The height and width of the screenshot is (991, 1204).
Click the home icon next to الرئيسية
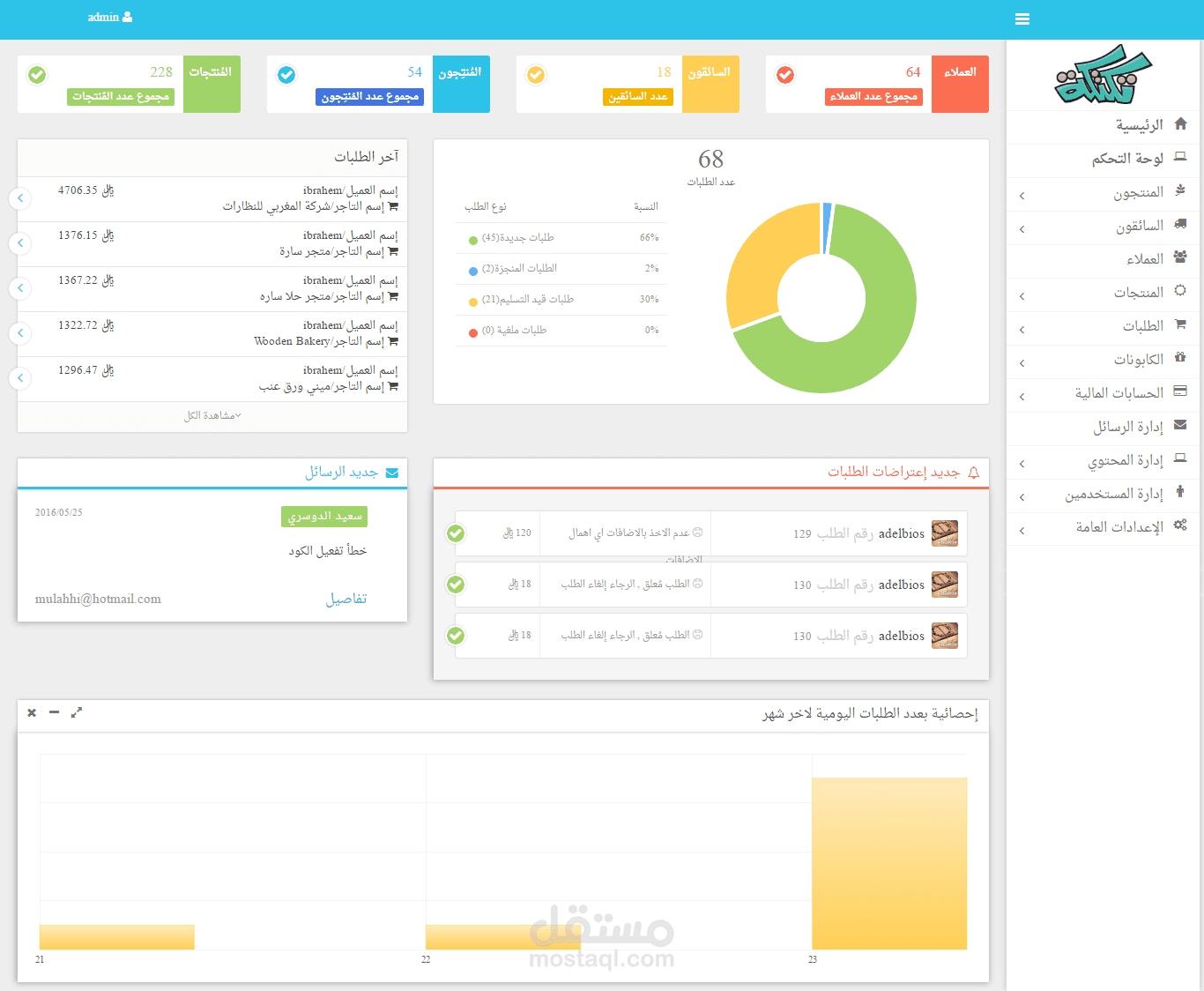click(x=1181, y=124)
